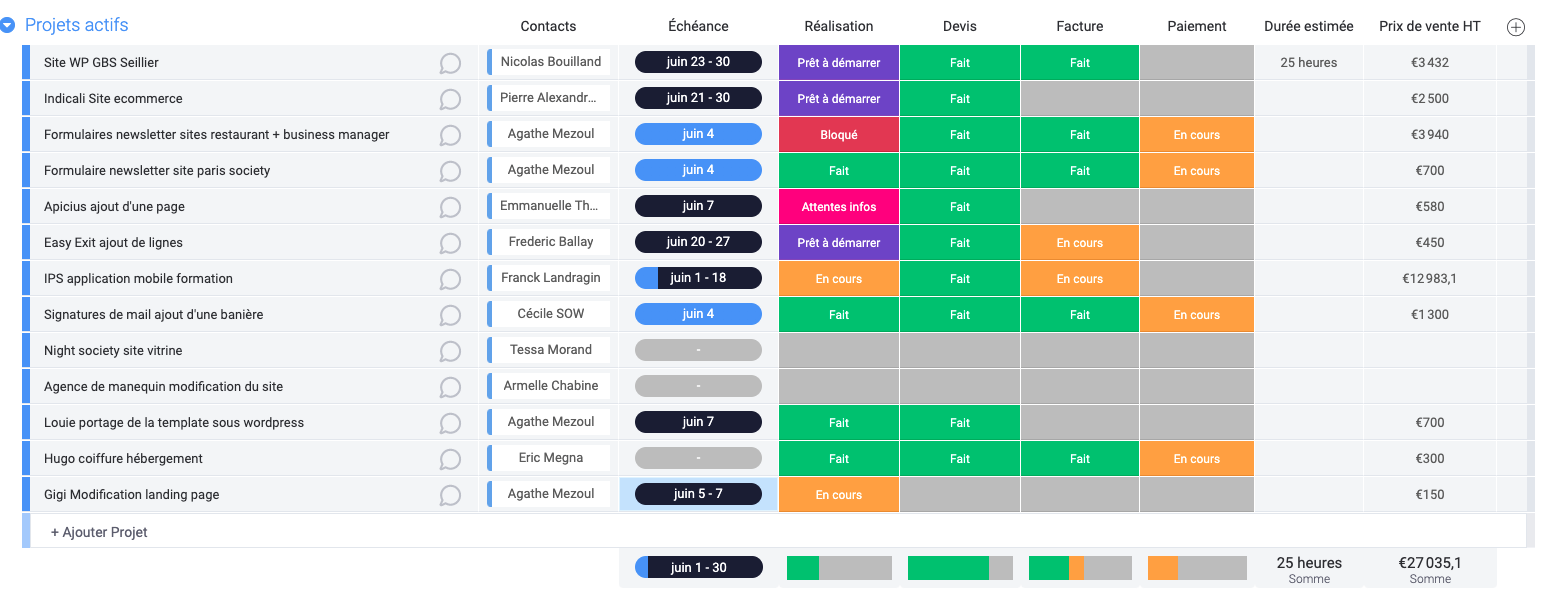
Task: Add a new column with plus icon
Action: pos(1515,27)
